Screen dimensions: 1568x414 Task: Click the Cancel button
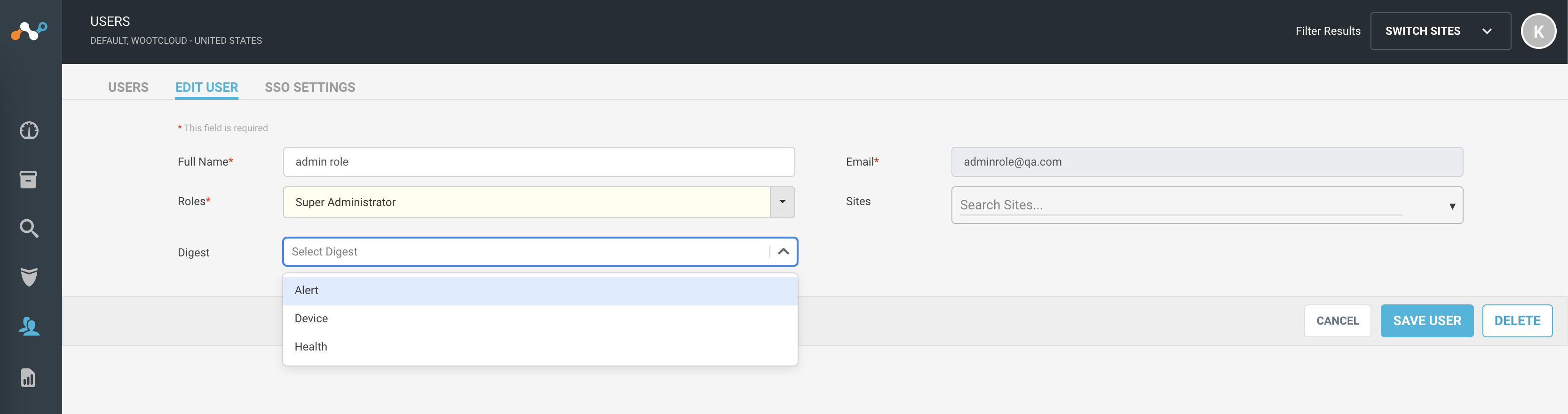(1337, 321)
